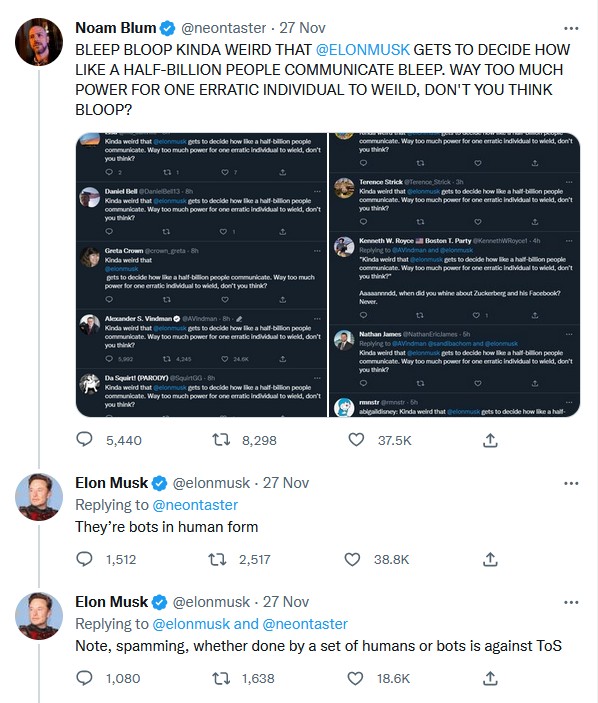Open the left screenshot image of tweets

201,274
